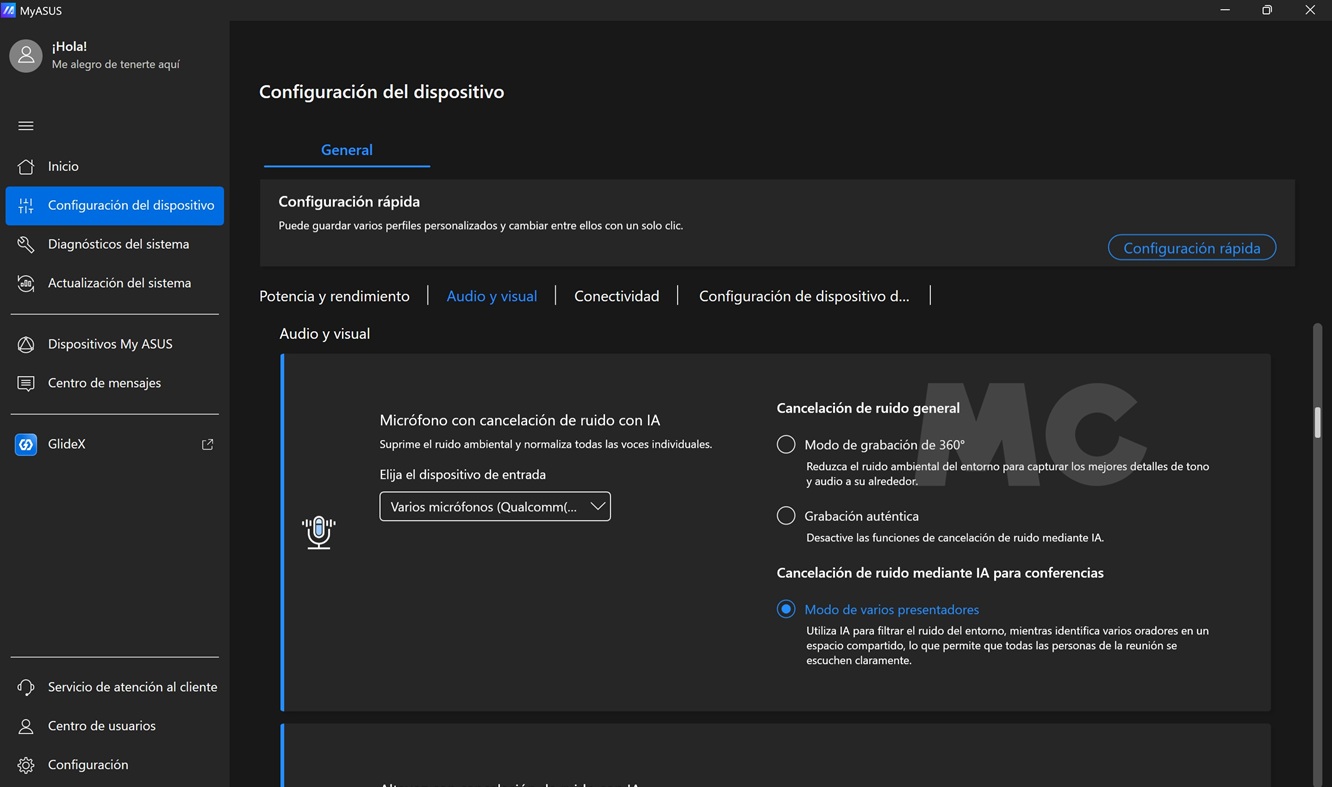Open Diagnósticos del sistema wrench icon
The height and width of the screenshot is (787, 1332).
point(26,245)
